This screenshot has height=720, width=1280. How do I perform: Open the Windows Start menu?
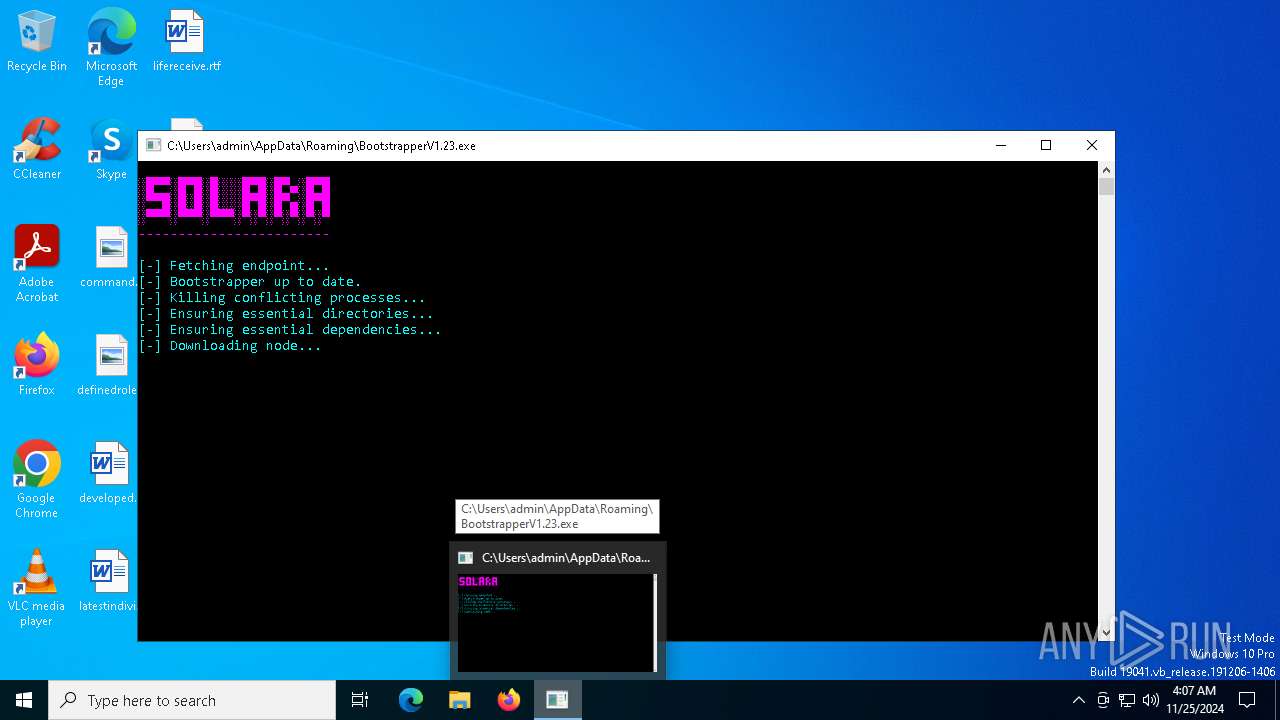tap(24, 700)
